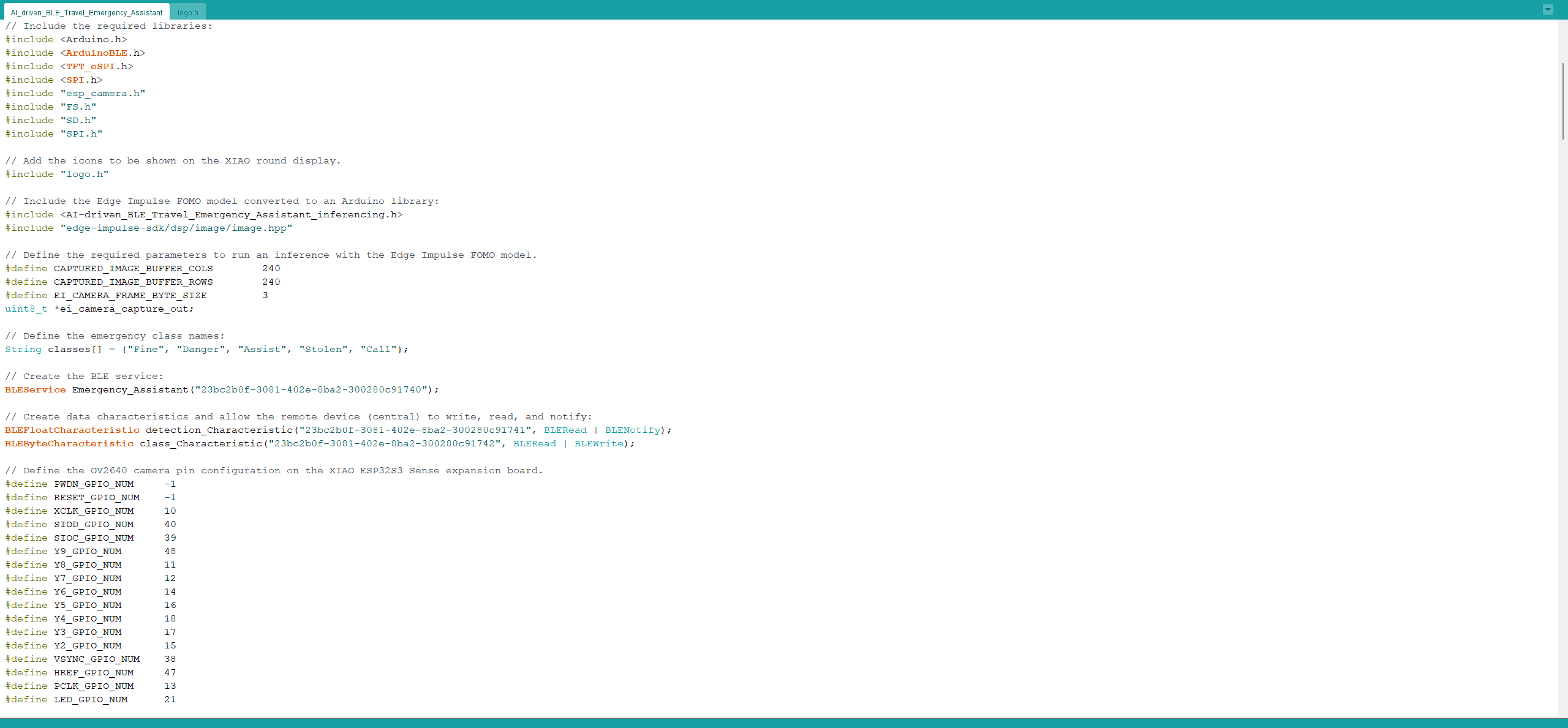
Task: Click the CAPTURED_IMAGE_BUFFER_COLS define
Action: click(132, 268)
